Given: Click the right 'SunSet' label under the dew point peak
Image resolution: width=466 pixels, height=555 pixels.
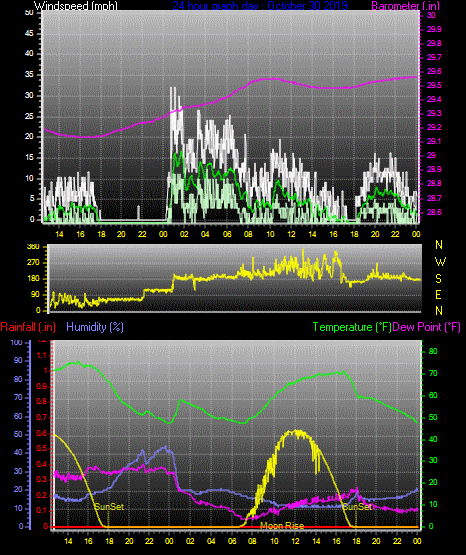Looking at the screenshot, I should (x=357, y=507).
